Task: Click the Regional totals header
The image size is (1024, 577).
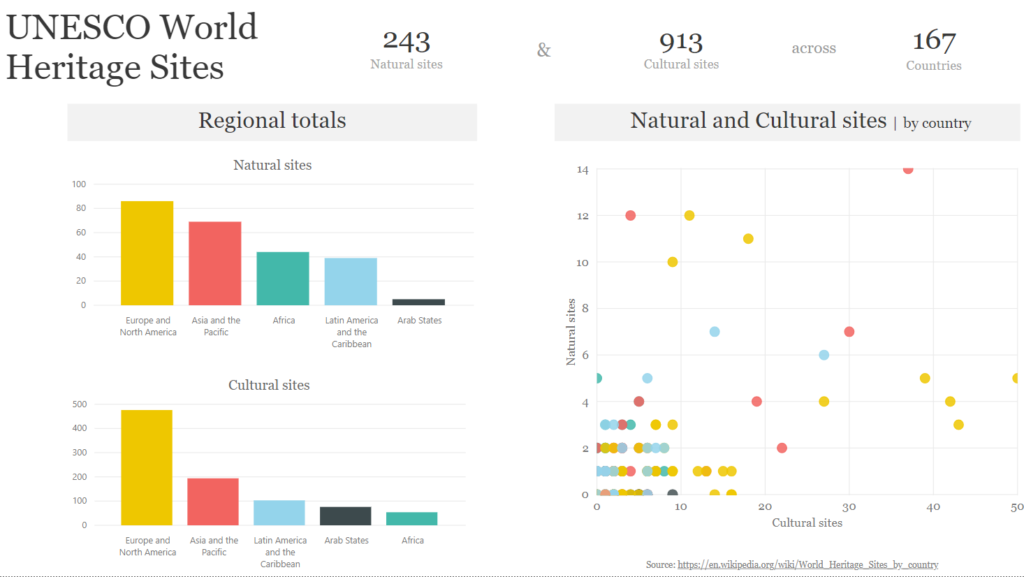Action: (272, 121)
